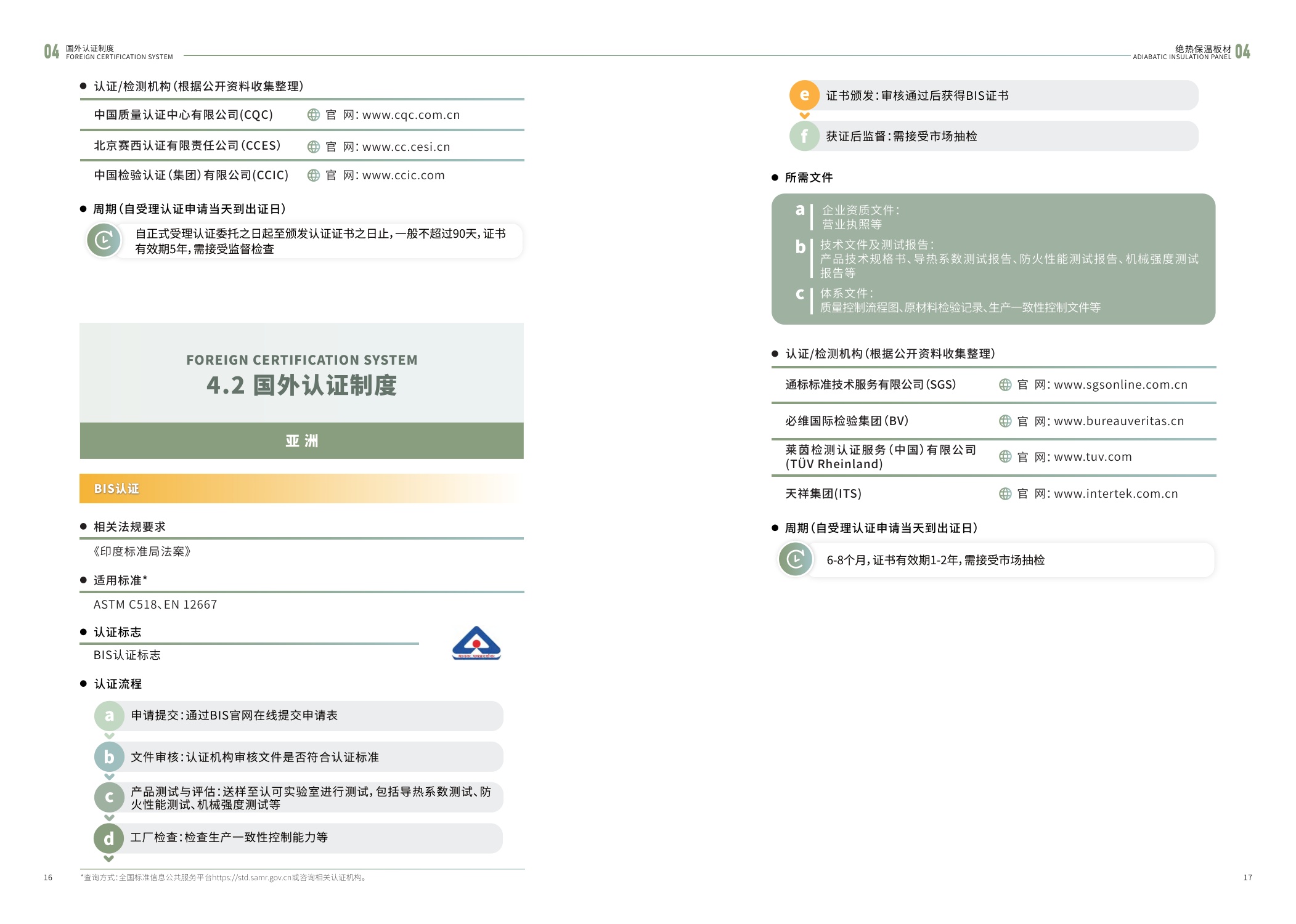Click the '所需文件' section heading

pos(809,178)
